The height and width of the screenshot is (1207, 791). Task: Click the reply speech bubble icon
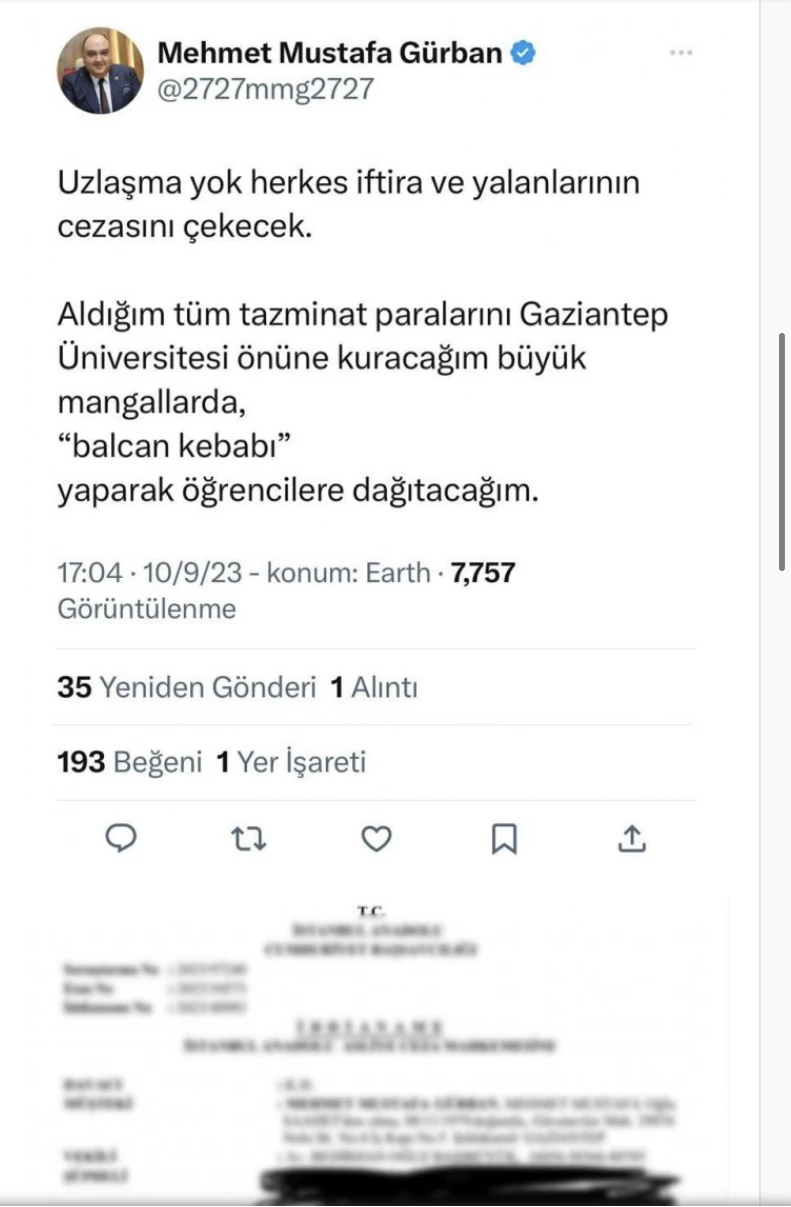[x=121, y=839]
